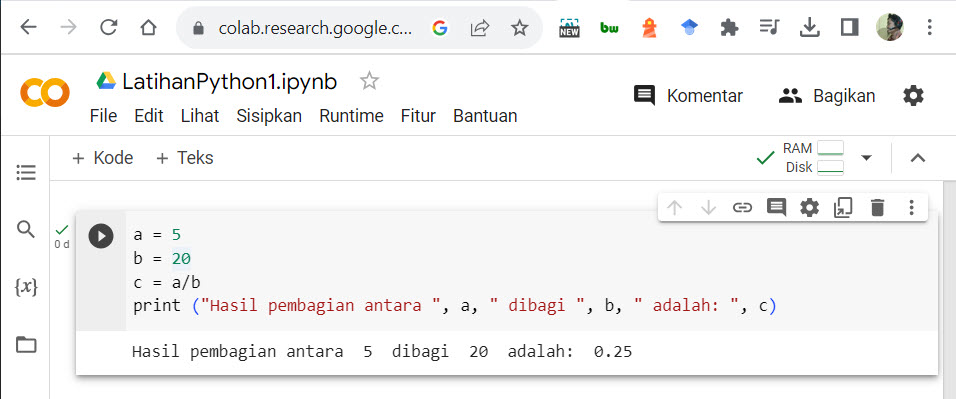
Task: Open the green bw extension
Action: tap(609, 28)
